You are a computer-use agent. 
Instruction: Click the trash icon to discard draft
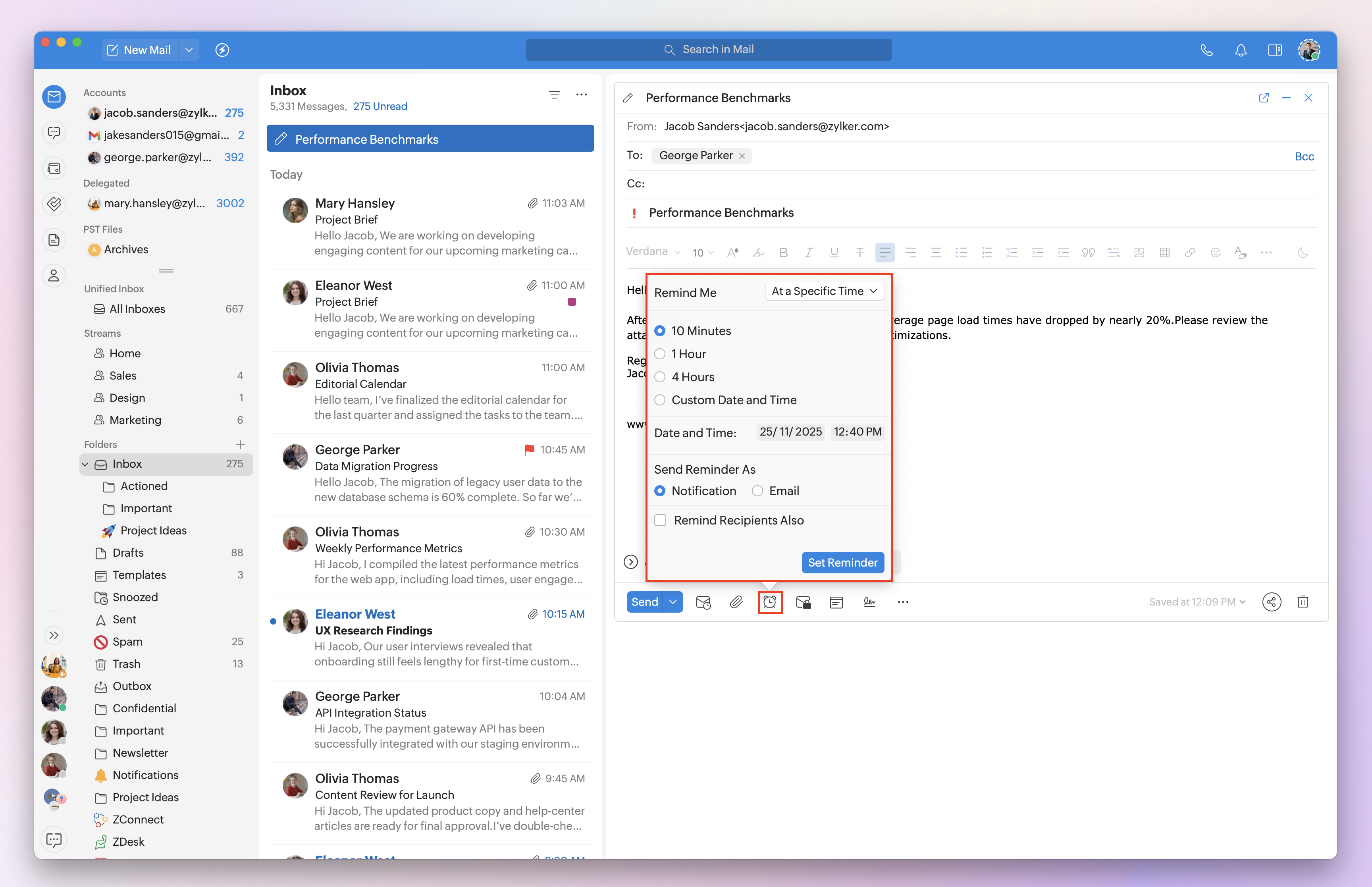(x=1303, y=602)
